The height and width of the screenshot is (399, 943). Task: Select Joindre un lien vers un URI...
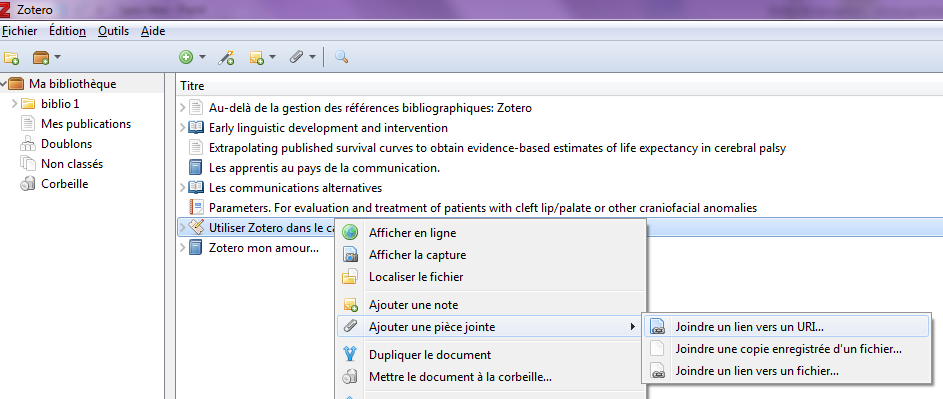[787, 327]
